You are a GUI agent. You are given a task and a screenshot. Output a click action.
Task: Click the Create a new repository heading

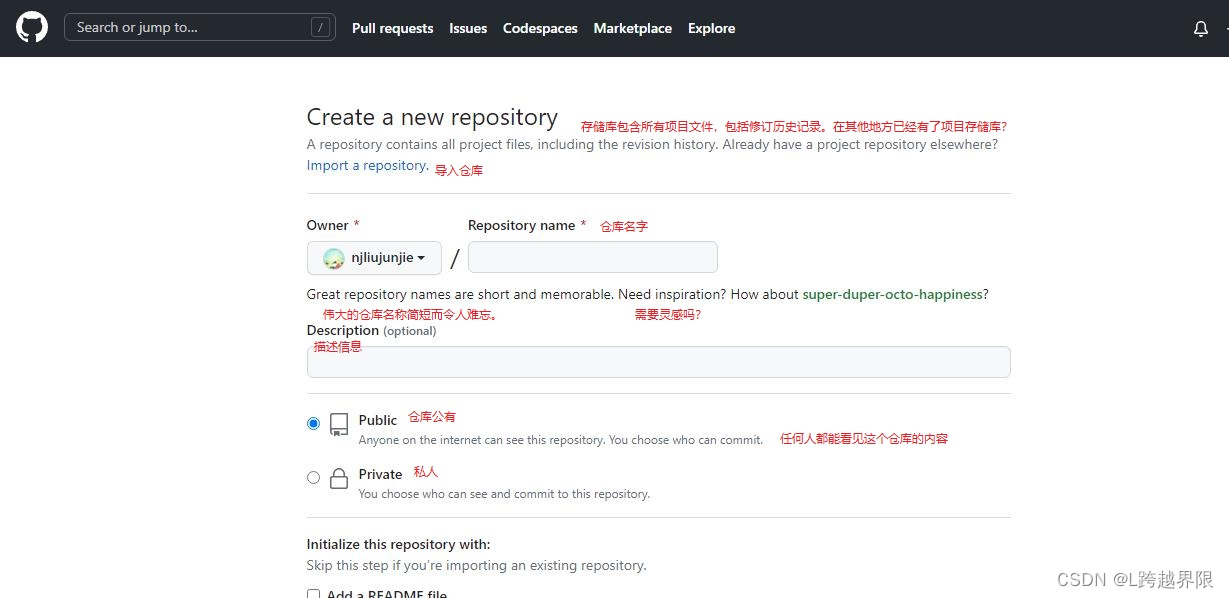coord(432,117)
